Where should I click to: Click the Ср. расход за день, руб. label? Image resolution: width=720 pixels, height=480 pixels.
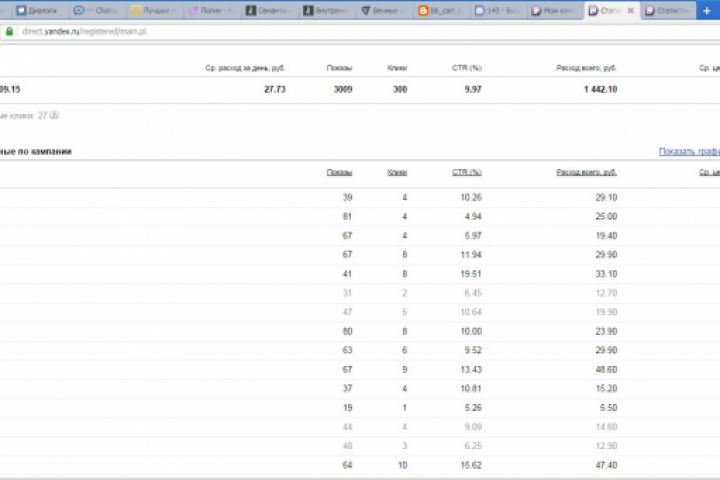point(245,68)
